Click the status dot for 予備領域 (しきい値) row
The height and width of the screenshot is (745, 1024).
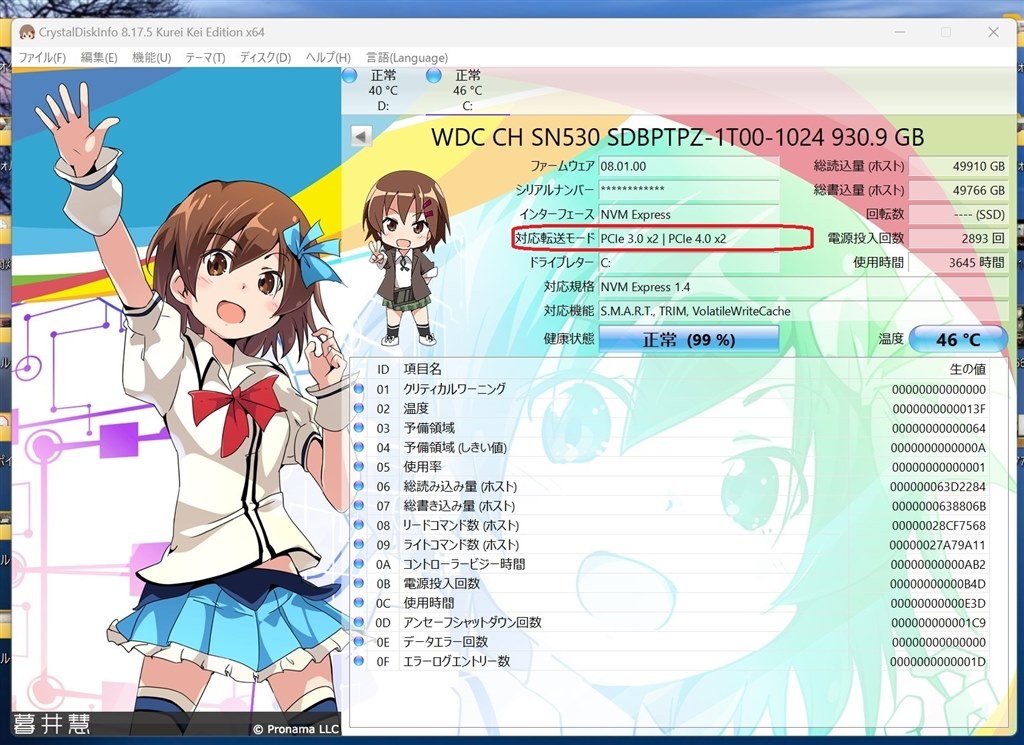click(x=359, y=447)
